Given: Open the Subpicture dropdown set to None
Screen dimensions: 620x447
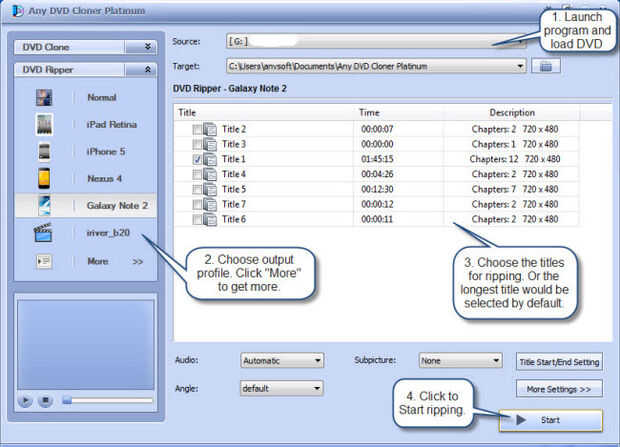Looking at the screenshot, I should click(x=461, y=361).
